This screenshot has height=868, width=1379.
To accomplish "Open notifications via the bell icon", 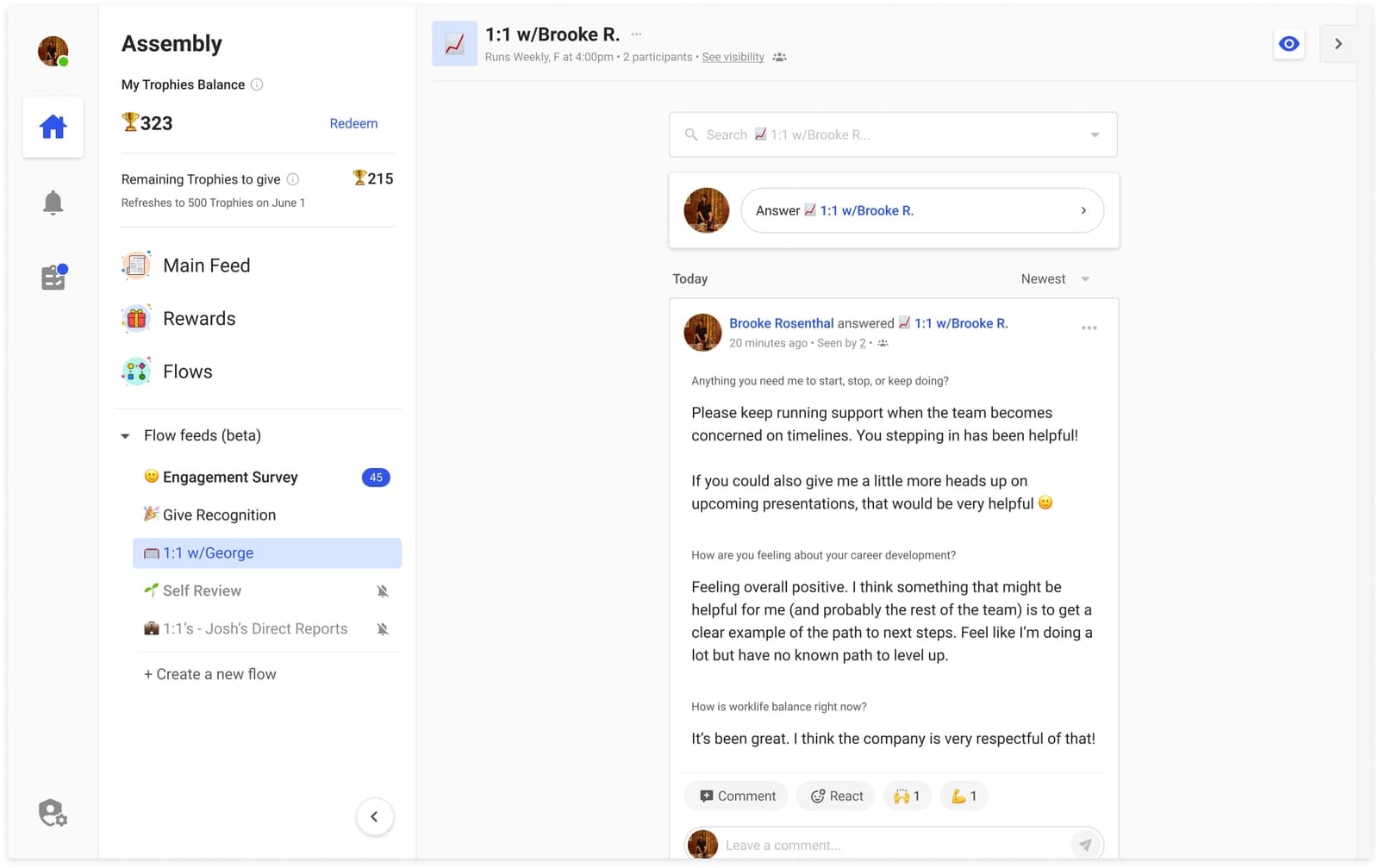I will (53, 202).
